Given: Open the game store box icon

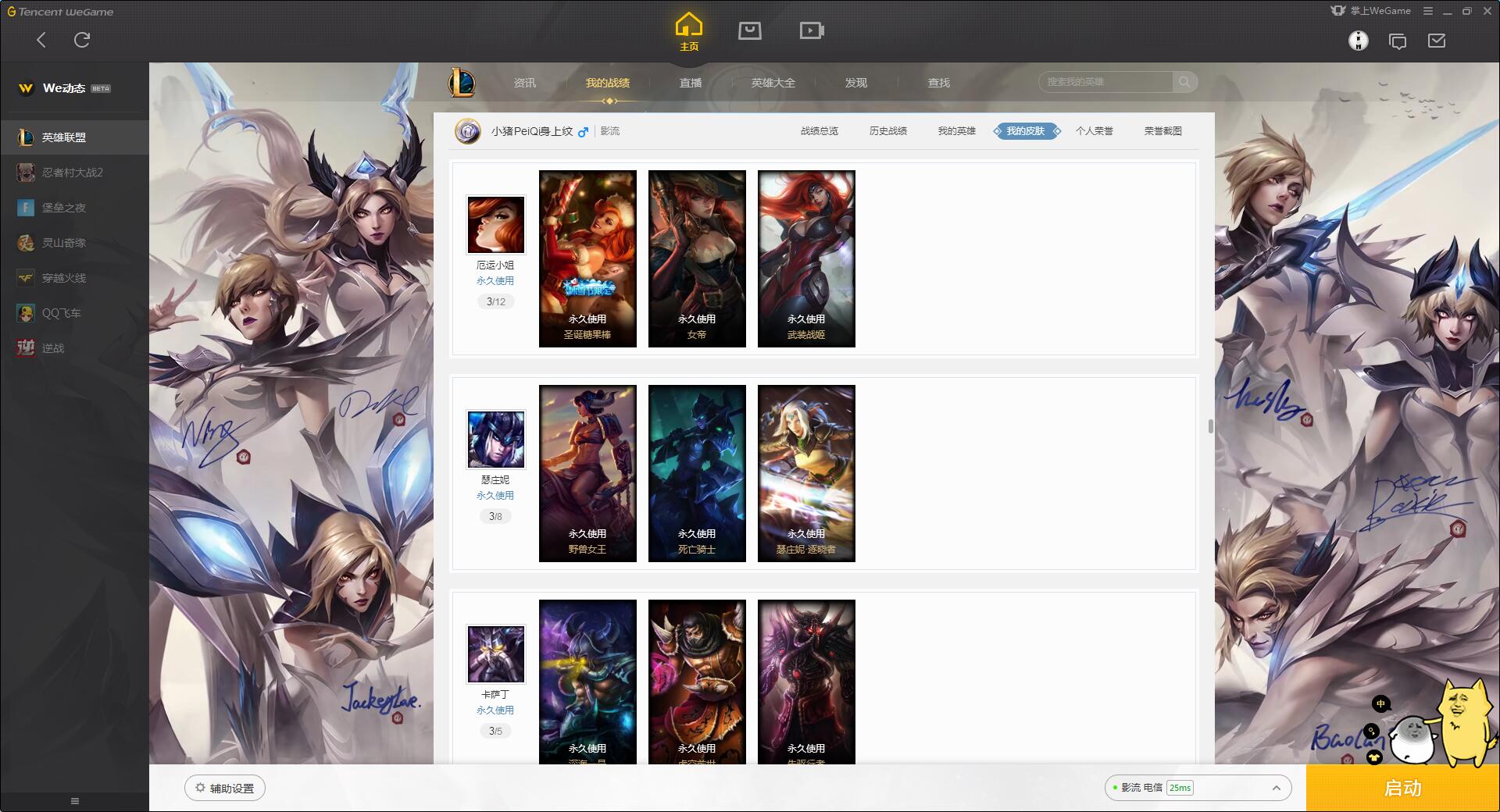Looking at the screenshot, I should pos(750,30).
